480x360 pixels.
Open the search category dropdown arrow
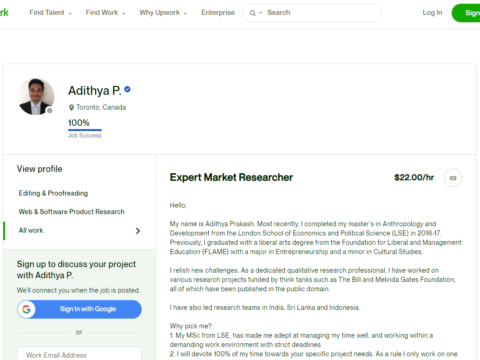tap(261, 13)
